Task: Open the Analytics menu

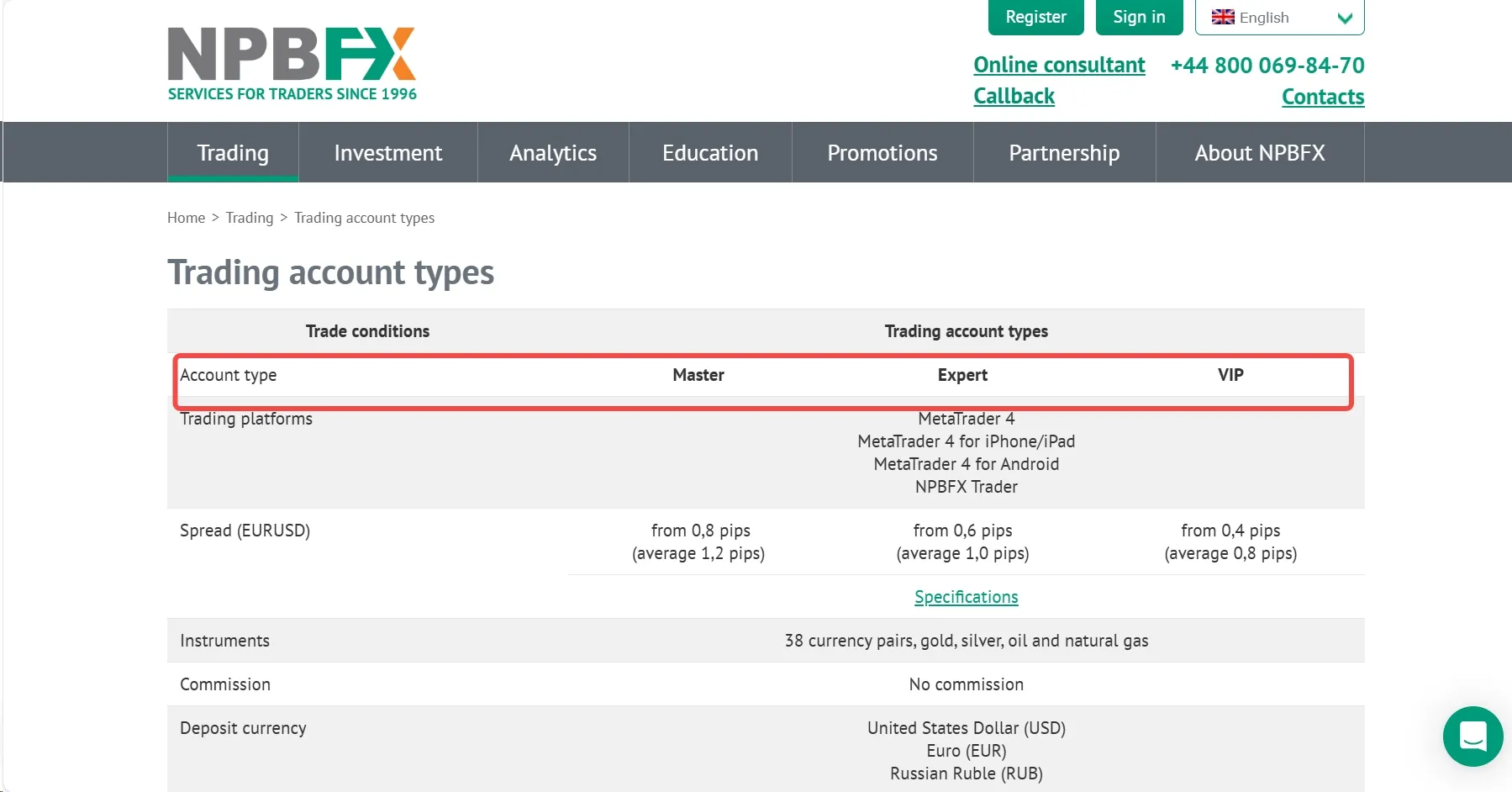Action: pyautogui.click(x=553, y=152)
